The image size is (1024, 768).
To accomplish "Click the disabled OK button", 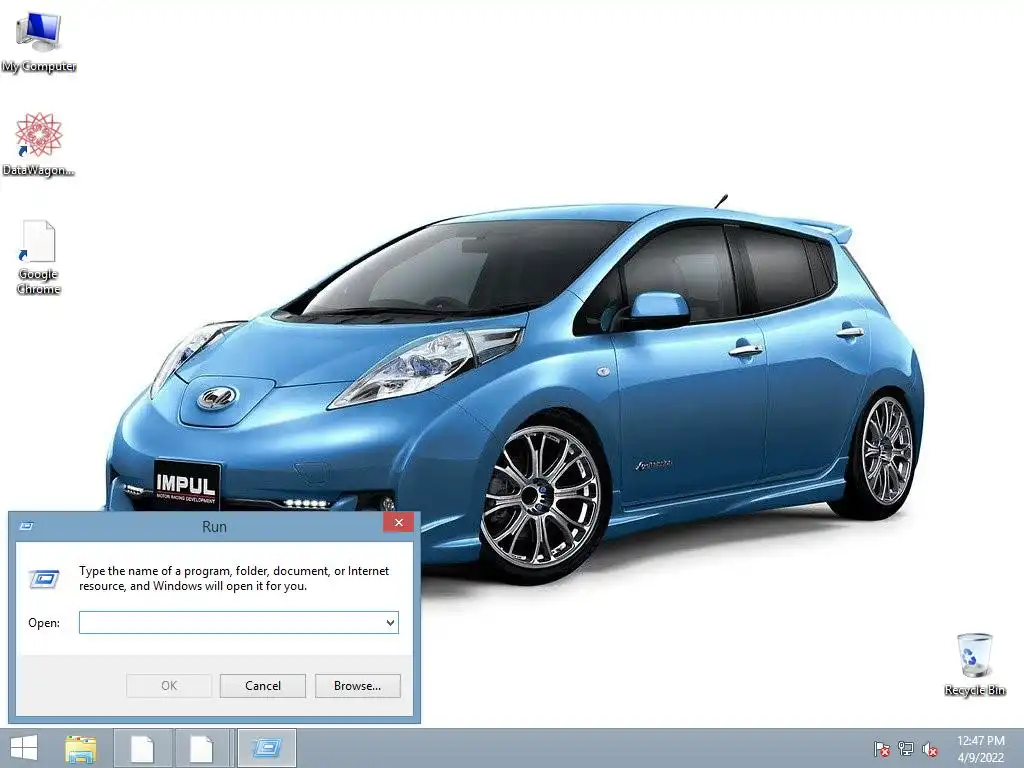I will [x=169, y=686].
